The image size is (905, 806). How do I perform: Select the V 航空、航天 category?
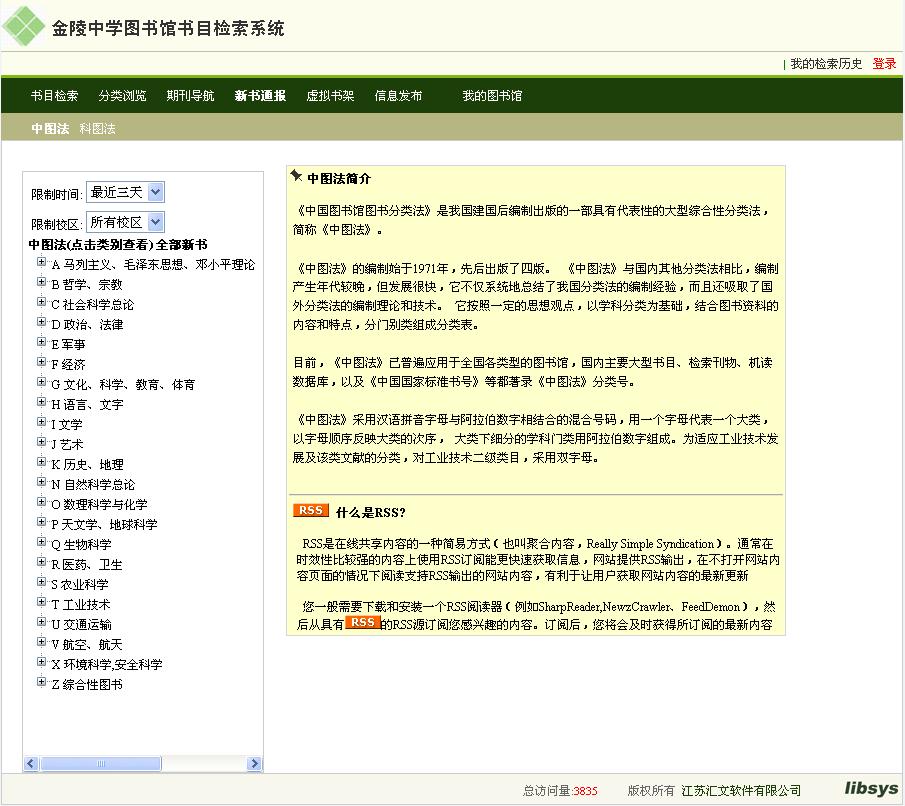tap(87, 644)
